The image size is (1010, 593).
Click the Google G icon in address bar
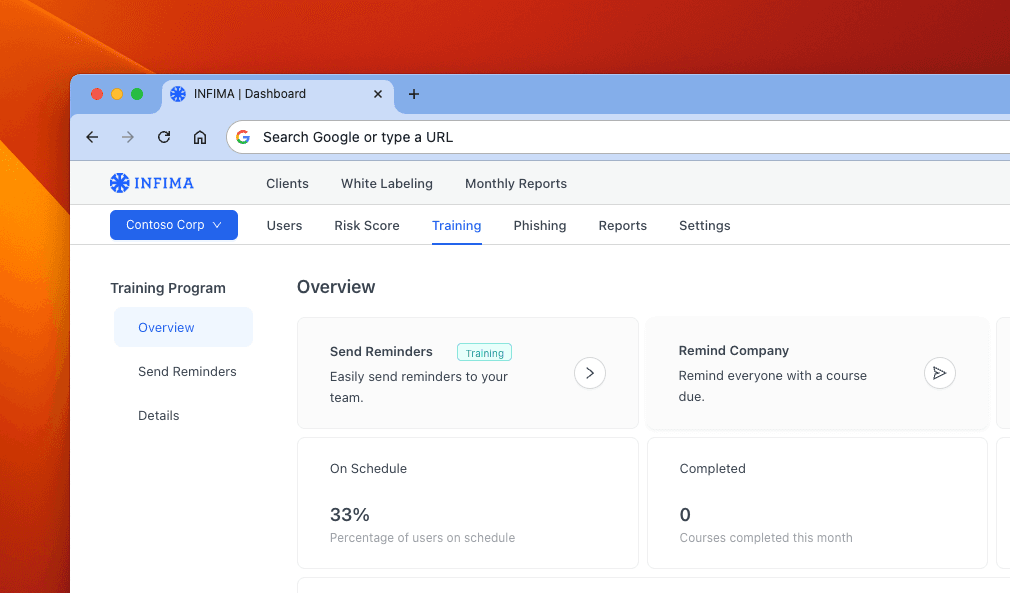coord(242,137)
